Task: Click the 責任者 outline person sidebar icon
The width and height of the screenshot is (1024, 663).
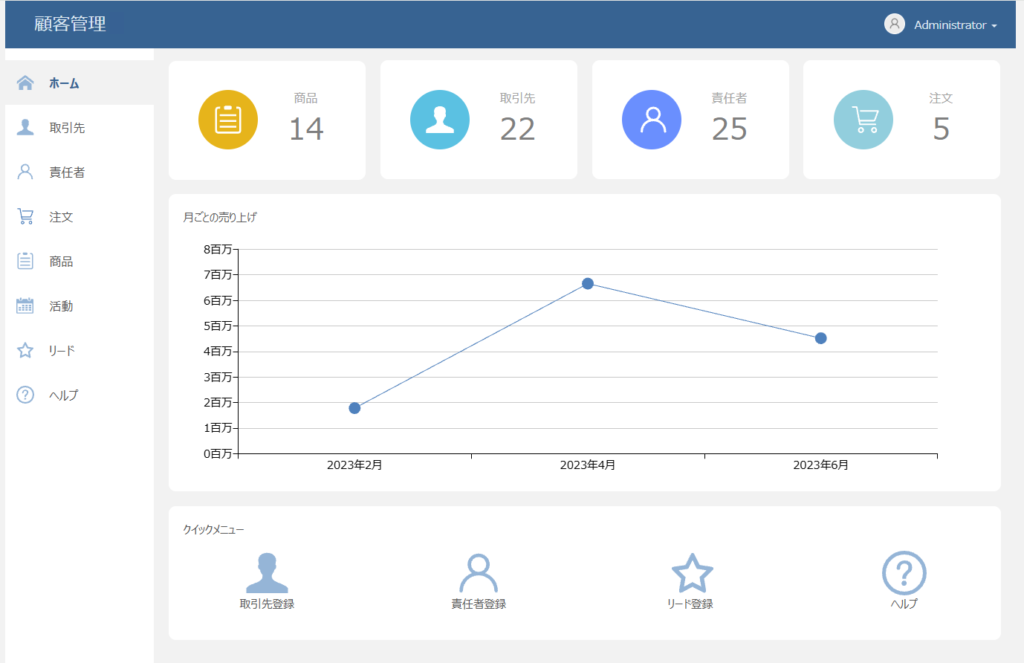Action: (25, 172)
